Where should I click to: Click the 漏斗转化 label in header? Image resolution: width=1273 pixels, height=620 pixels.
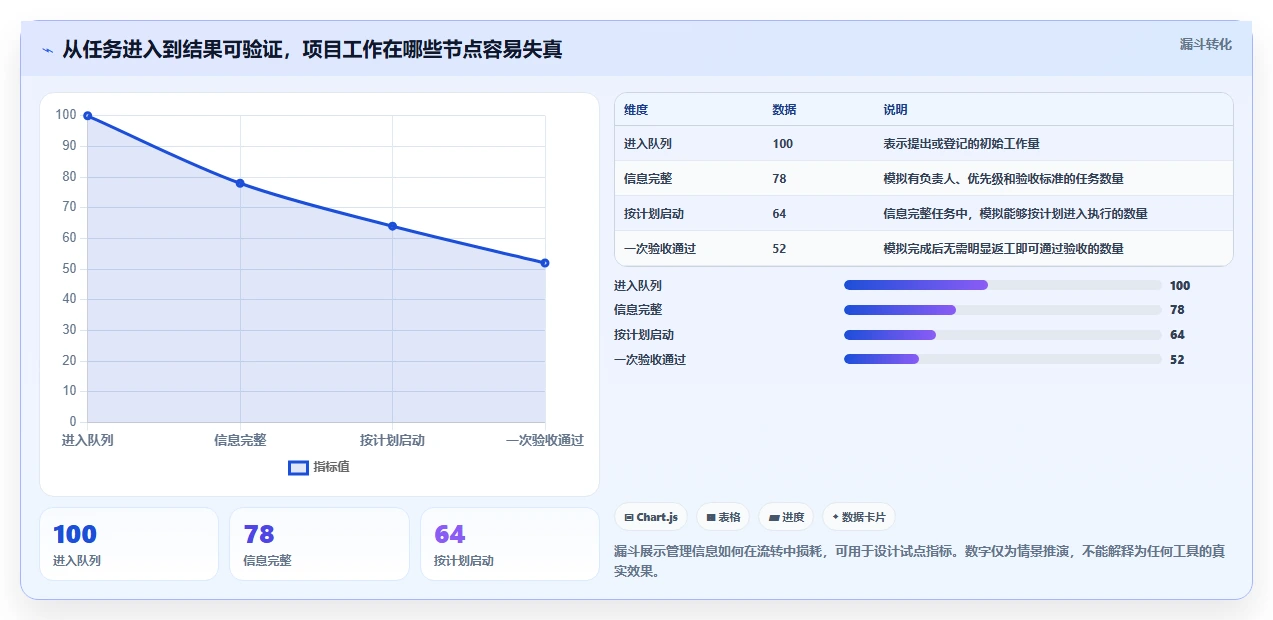[1205, 45]
